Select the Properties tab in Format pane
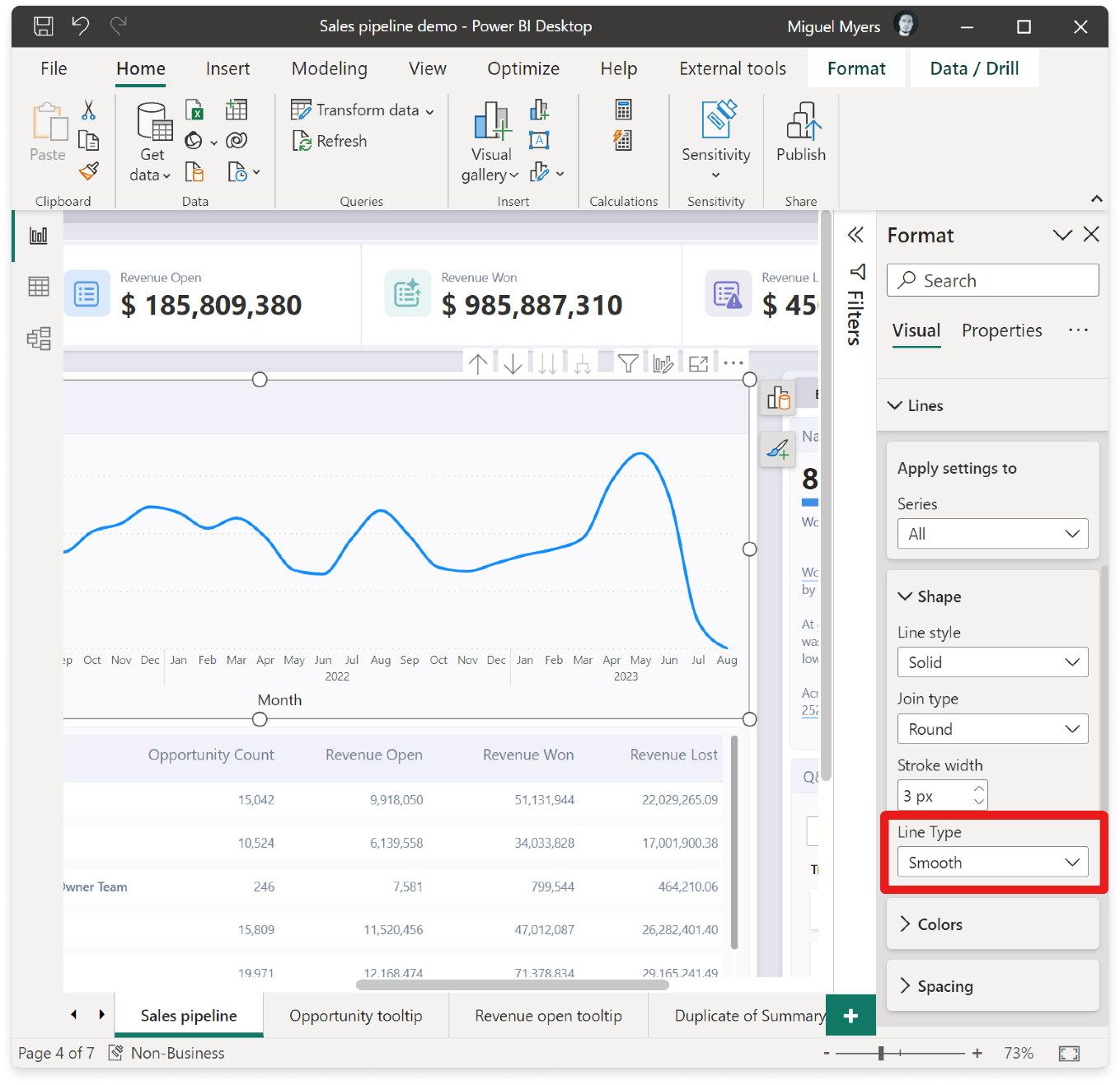 point(1001,330)
